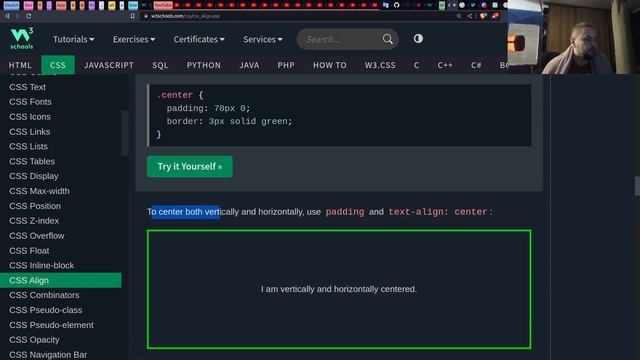Click the W3Schools logo

[22, 38]
